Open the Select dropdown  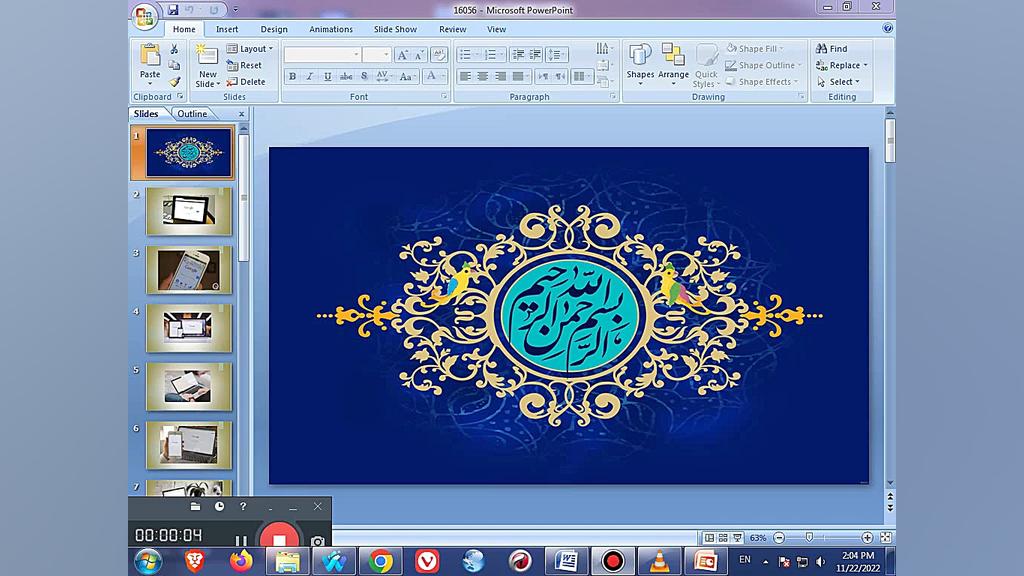point(839,82)
